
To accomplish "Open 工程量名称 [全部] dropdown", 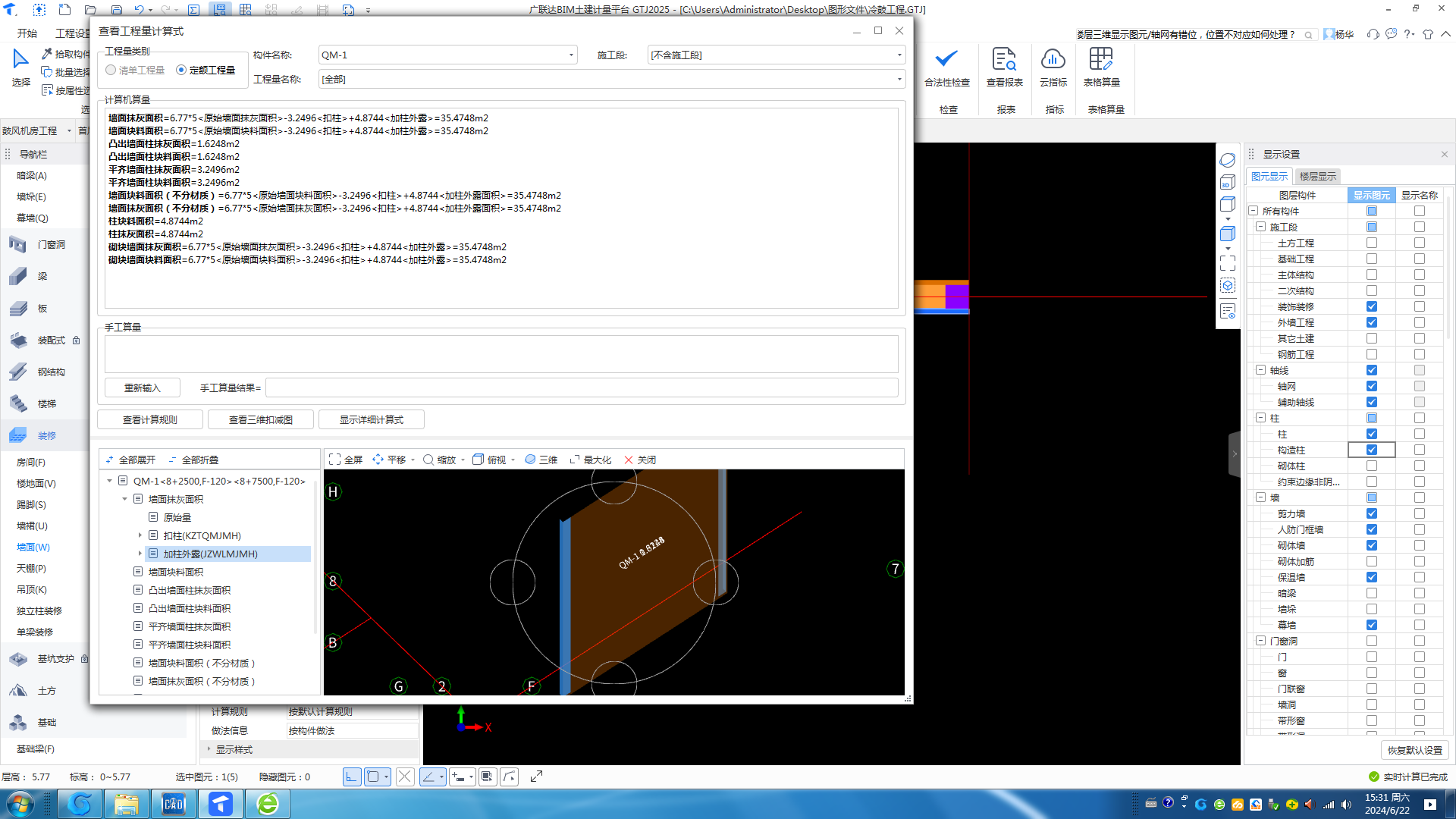I will pos(899,79).
